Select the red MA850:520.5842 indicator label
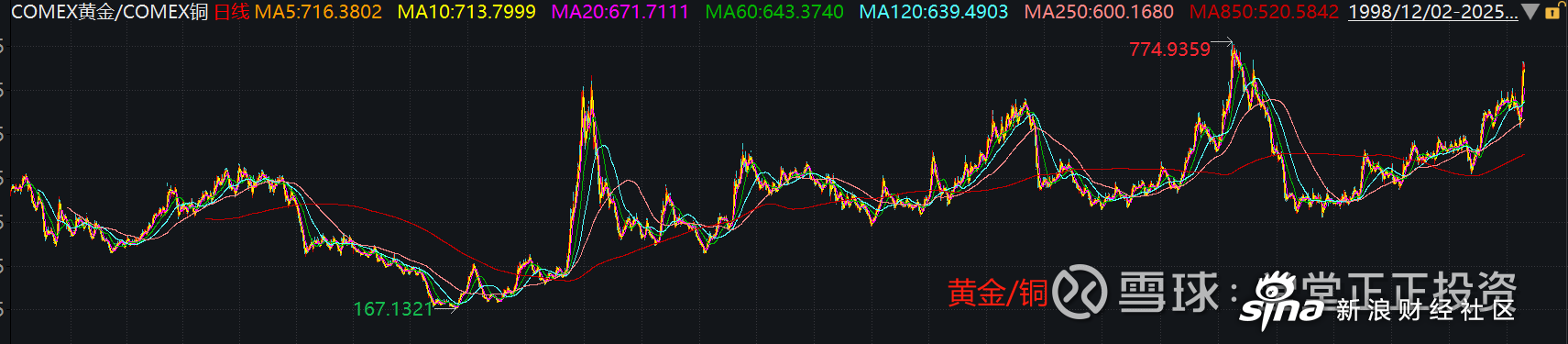The image size is (1568, 344). coord(1264,12)
